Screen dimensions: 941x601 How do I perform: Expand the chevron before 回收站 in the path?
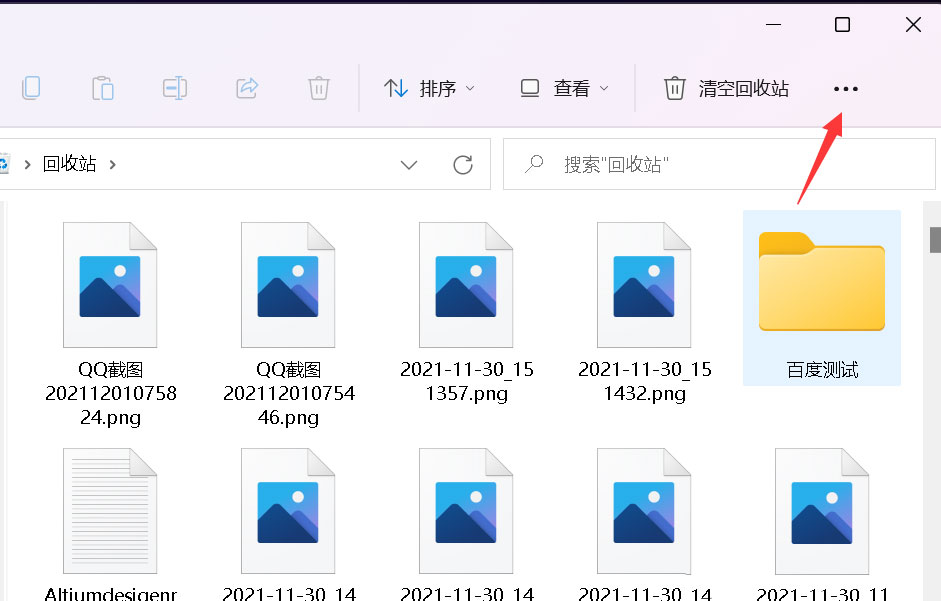click(27, 164)
